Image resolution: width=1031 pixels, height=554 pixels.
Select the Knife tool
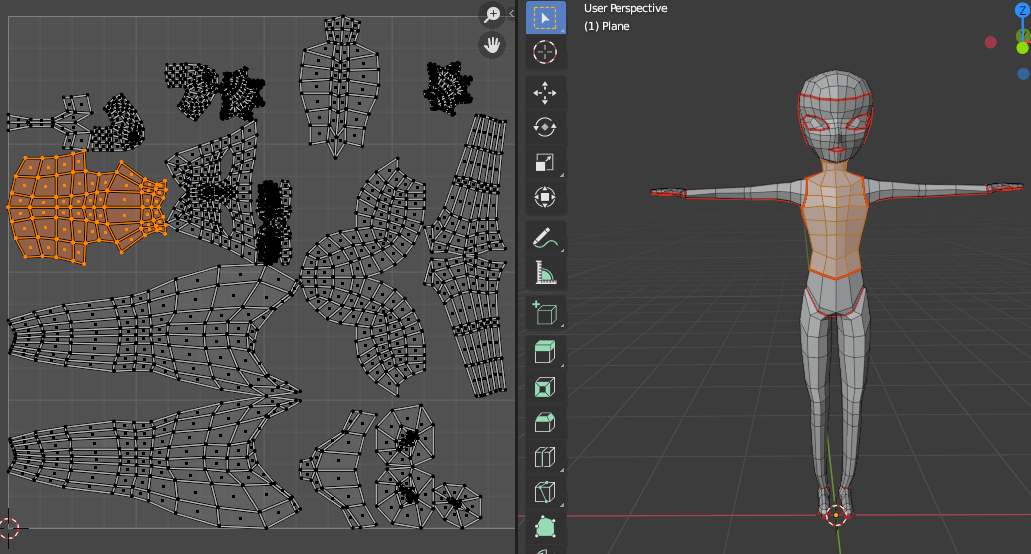545,492
